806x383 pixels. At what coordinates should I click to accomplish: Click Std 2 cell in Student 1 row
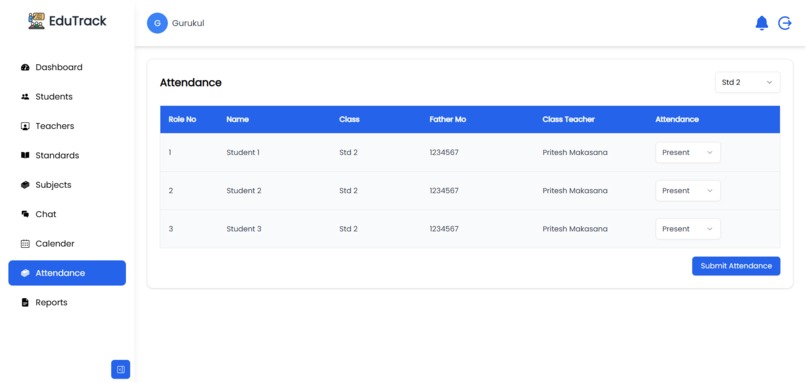(x=348, y=153)
